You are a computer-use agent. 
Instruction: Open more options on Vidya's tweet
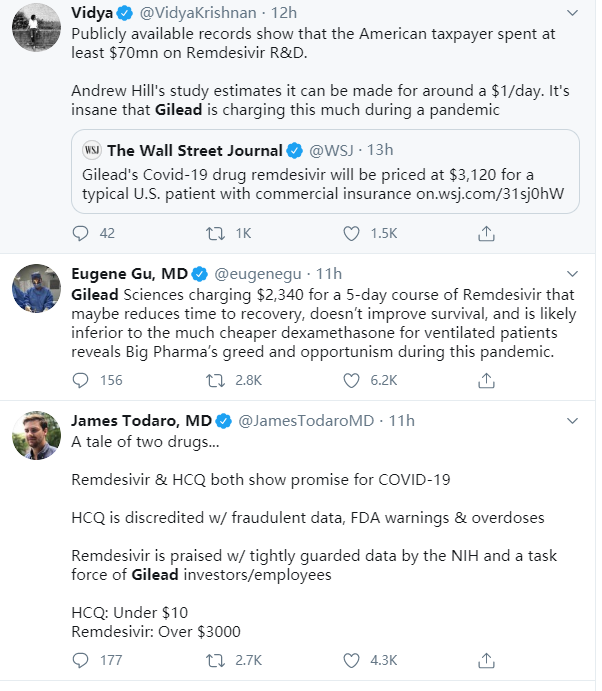pos(571,14)
